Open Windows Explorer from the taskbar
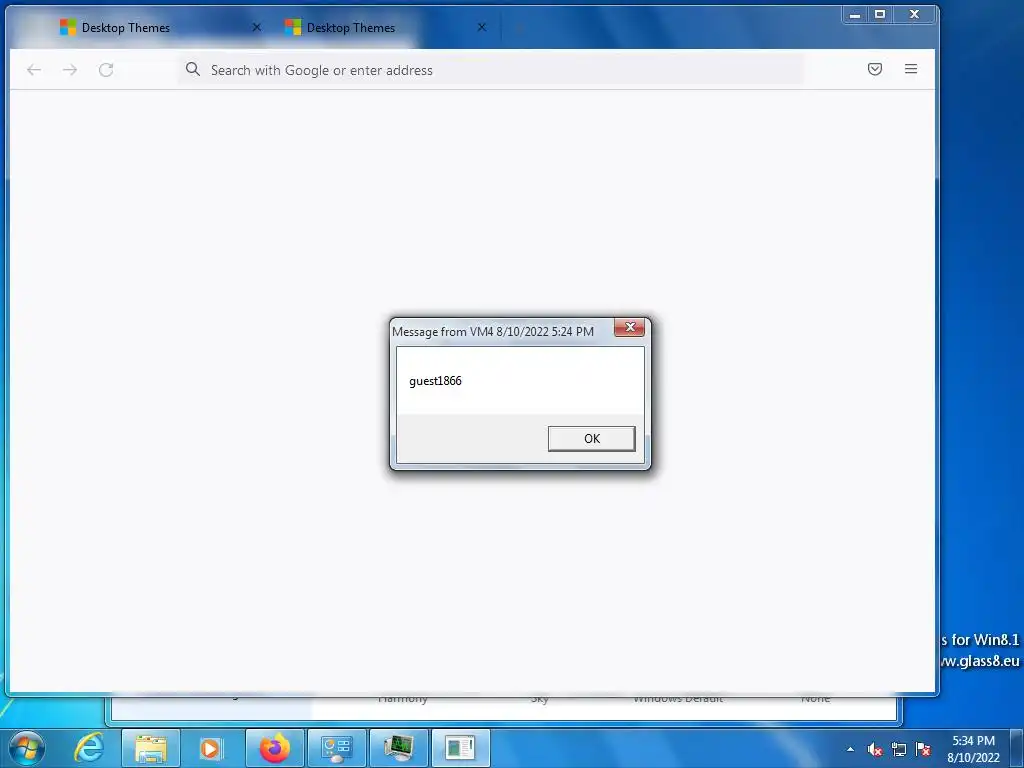This screenshot has height=768, width=1024. pyautogui.click(x=151, y=748)
